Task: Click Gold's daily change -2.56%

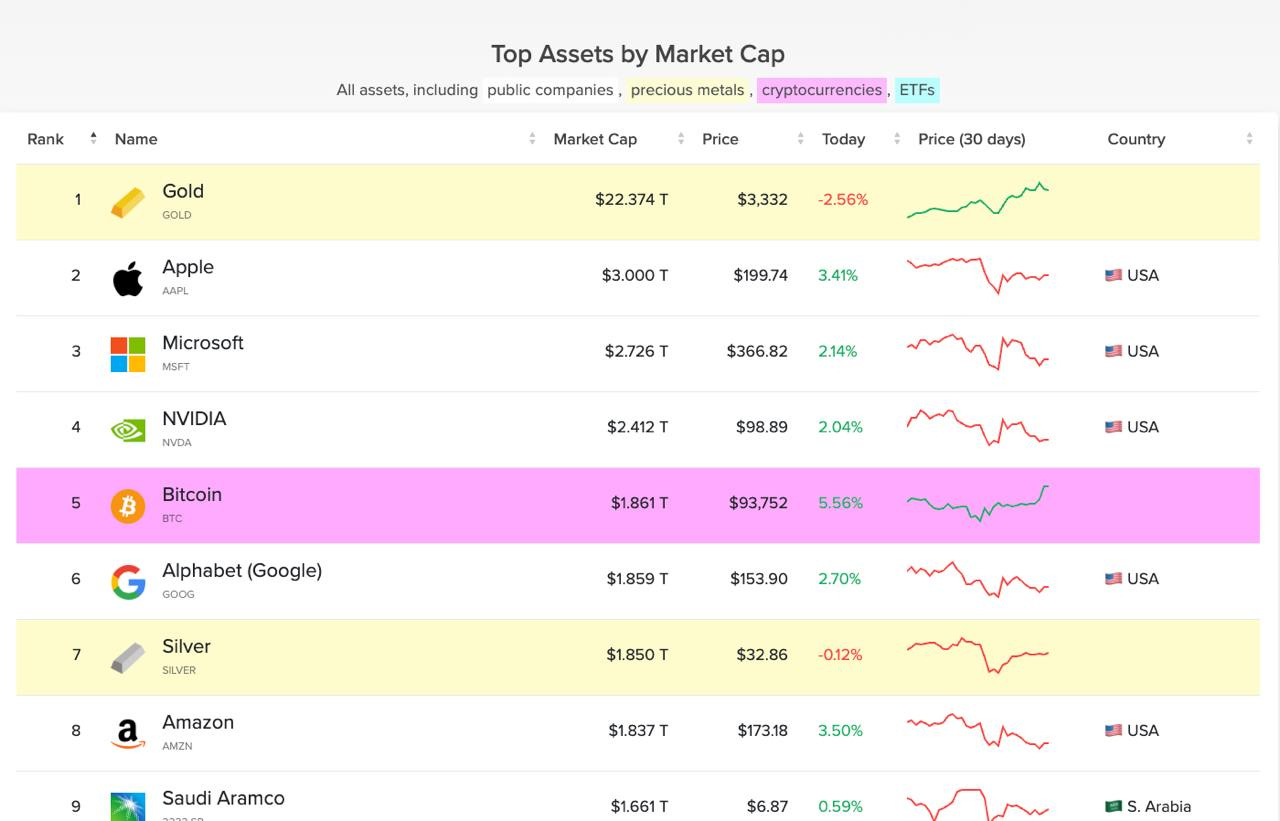Action: pos(843,200)
